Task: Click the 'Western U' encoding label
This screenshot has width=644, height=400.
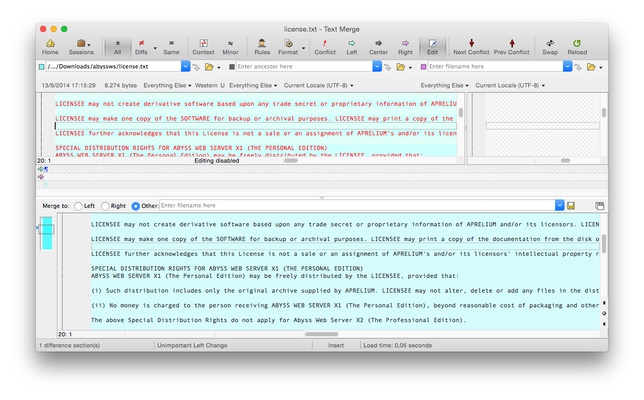Action: click(x=209, y=85)
